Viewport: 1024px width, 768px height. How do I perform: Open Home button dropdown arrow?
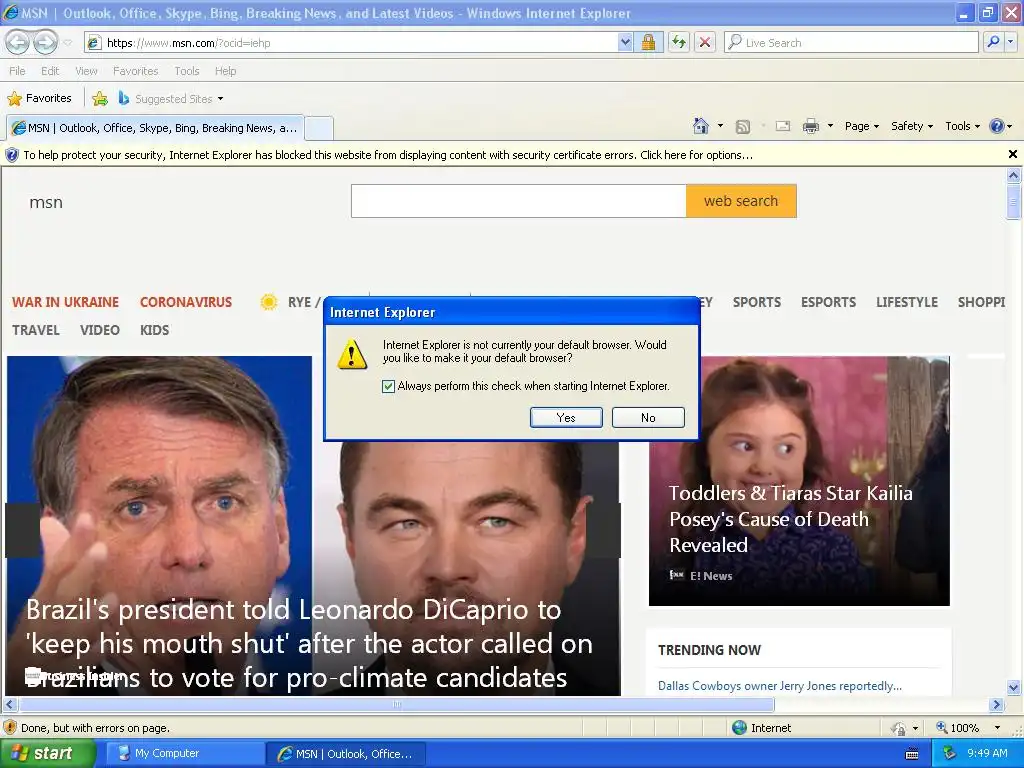point(720,126)
